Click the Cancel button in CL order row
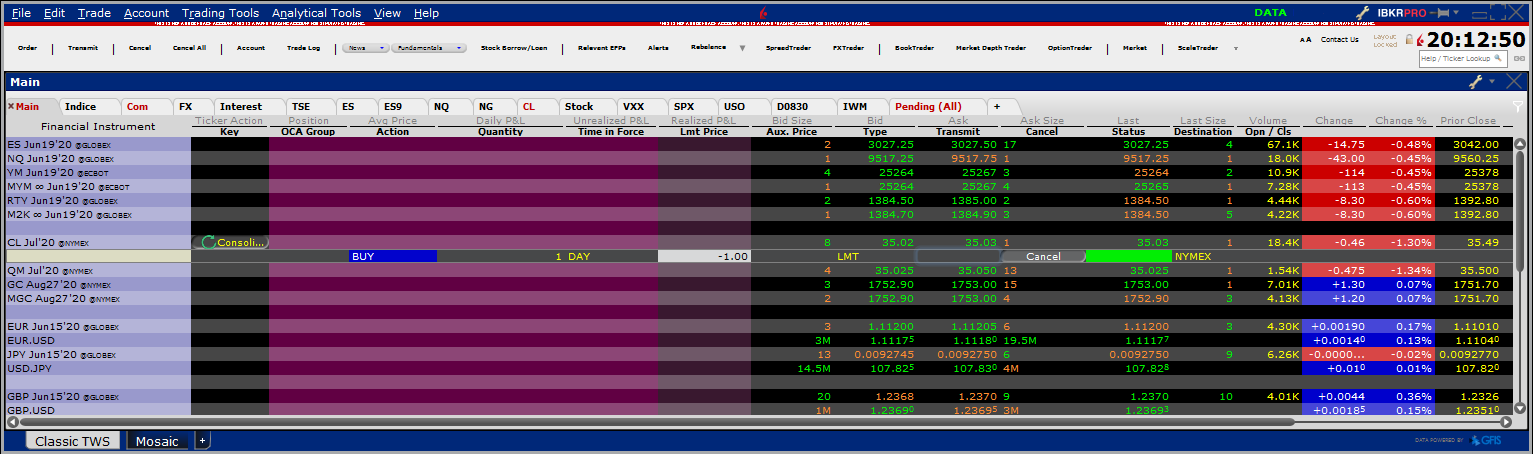1534x454 pixels. click(1043, 256)
